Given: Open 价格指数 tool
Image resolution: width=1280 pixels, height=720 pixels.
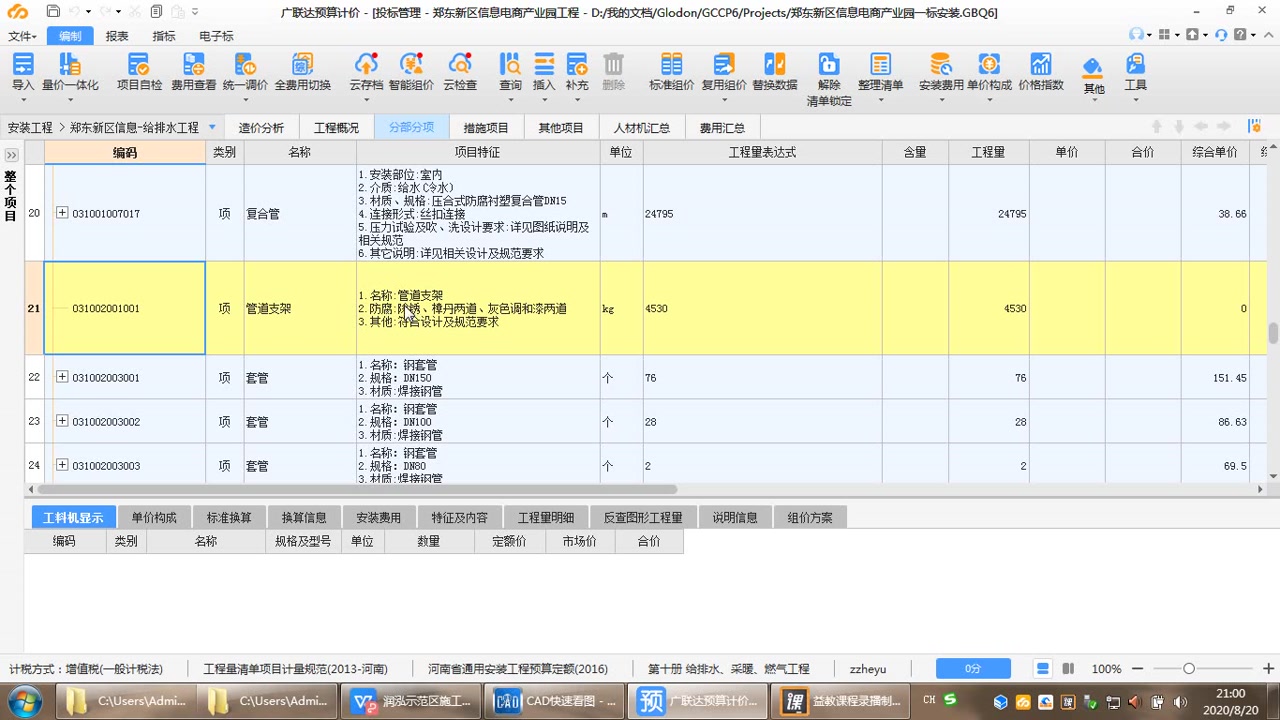Looking at the screenshot, I should (1041, 73).
